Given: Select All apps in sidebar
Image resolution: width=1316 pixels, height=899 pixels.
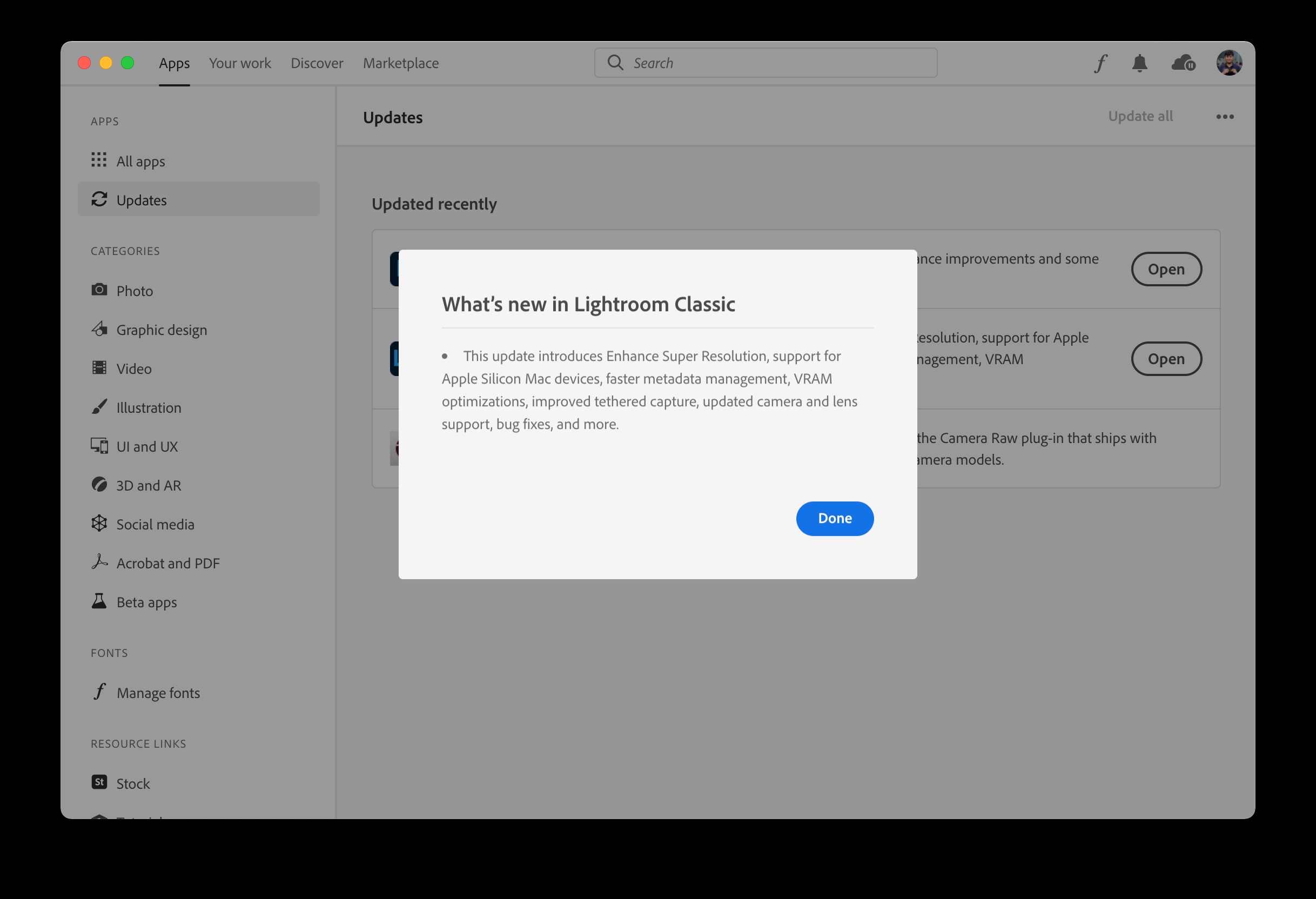Looking at the screenshot, I should pos(140,162).
